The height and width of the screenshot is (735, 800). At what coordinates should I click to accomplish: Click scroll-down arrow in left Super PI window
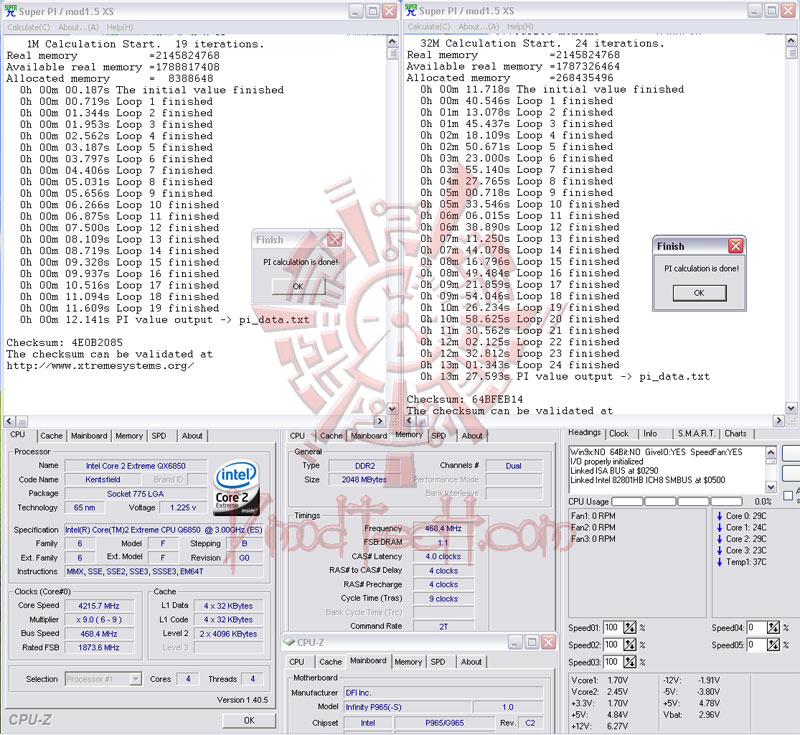tap(392, 409)
